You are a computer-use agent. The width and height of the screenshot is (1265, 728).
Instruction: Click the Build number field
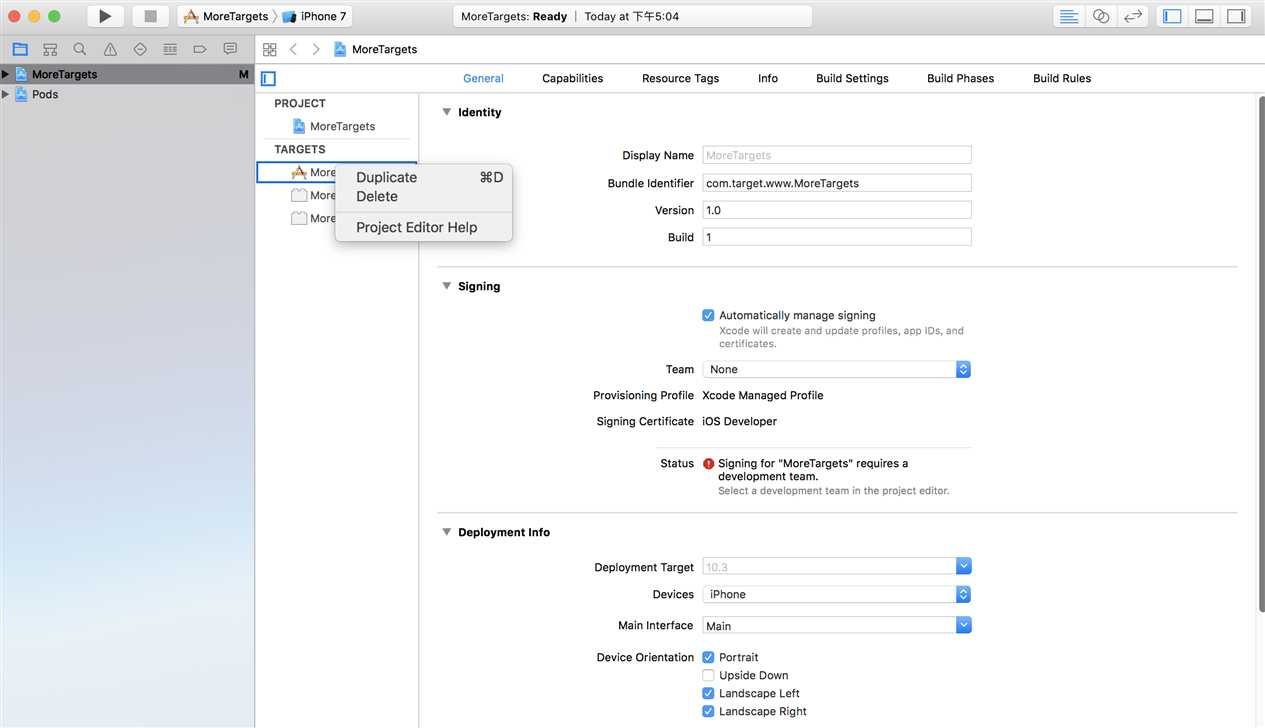pyautogui.click(x=836, y=237)
